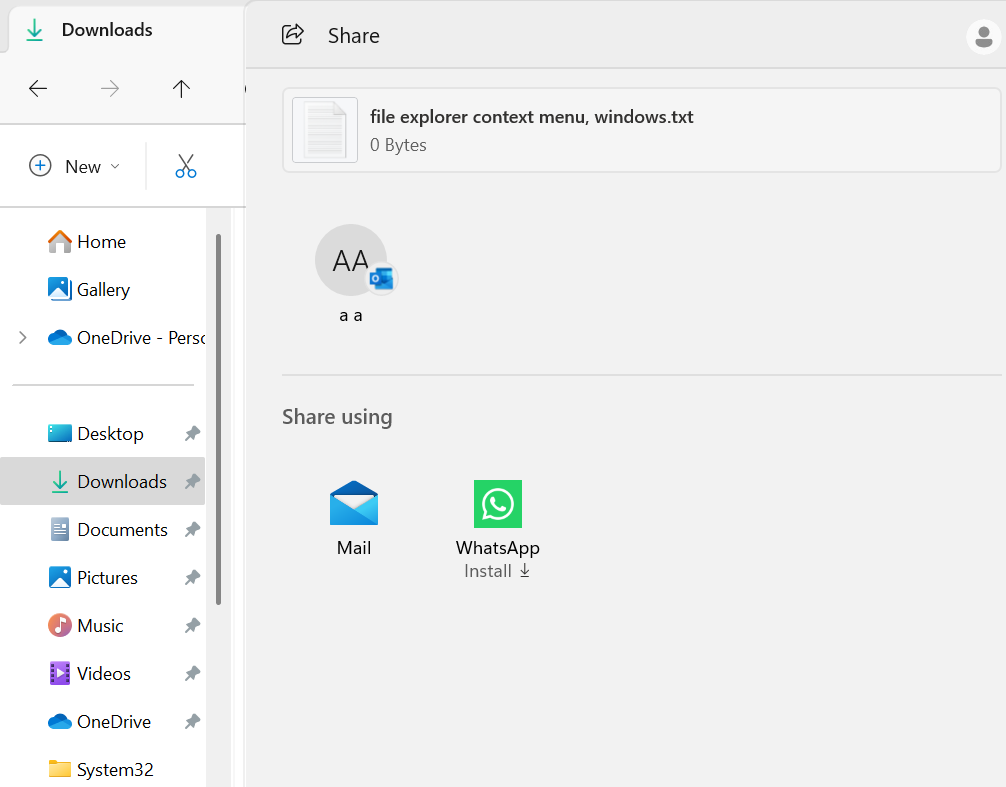
Task: Click contact name 'a a'
Action: (351, 316)
